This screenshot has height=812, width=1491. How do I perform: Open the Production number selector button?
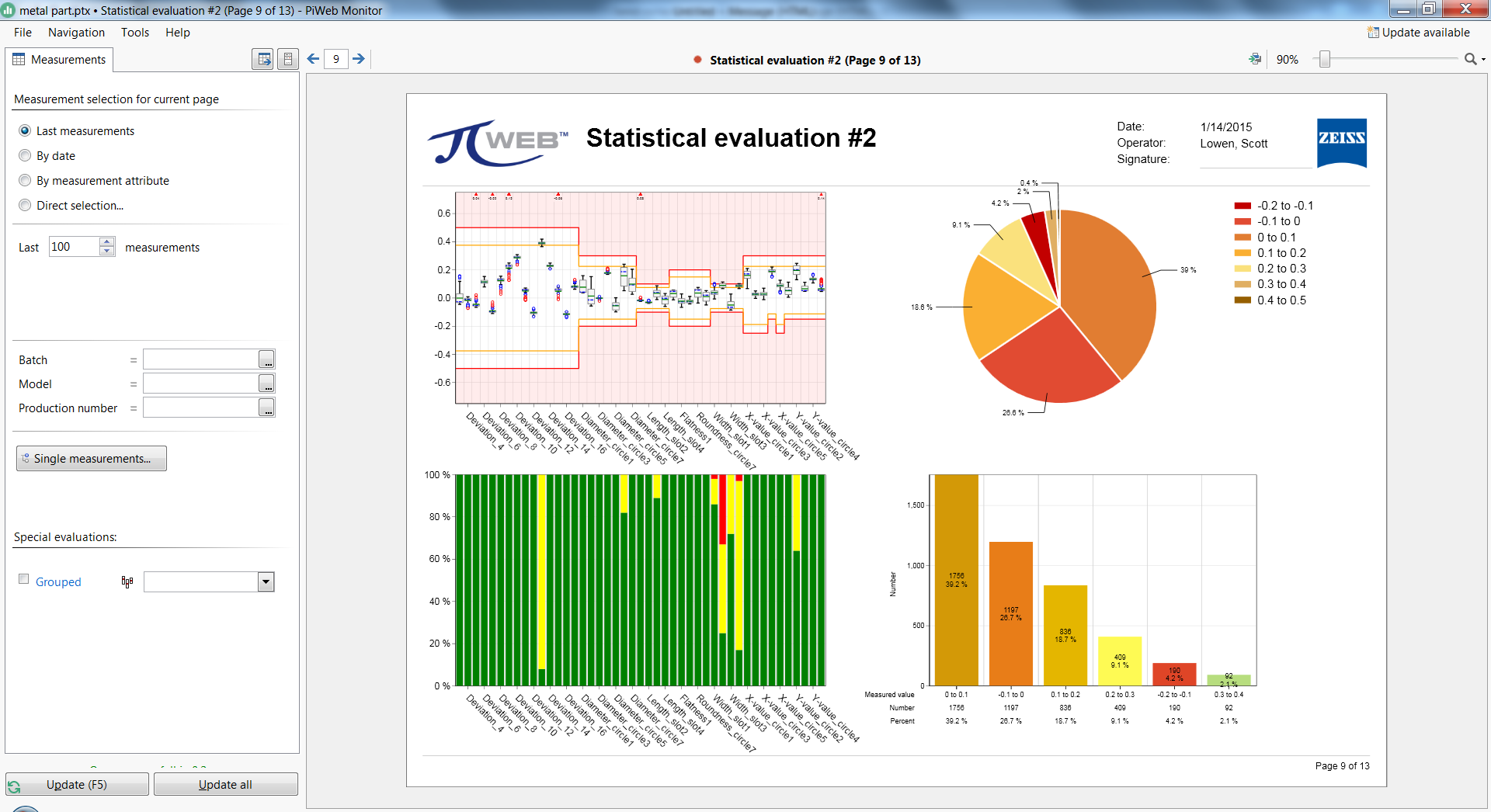(266, 408)
